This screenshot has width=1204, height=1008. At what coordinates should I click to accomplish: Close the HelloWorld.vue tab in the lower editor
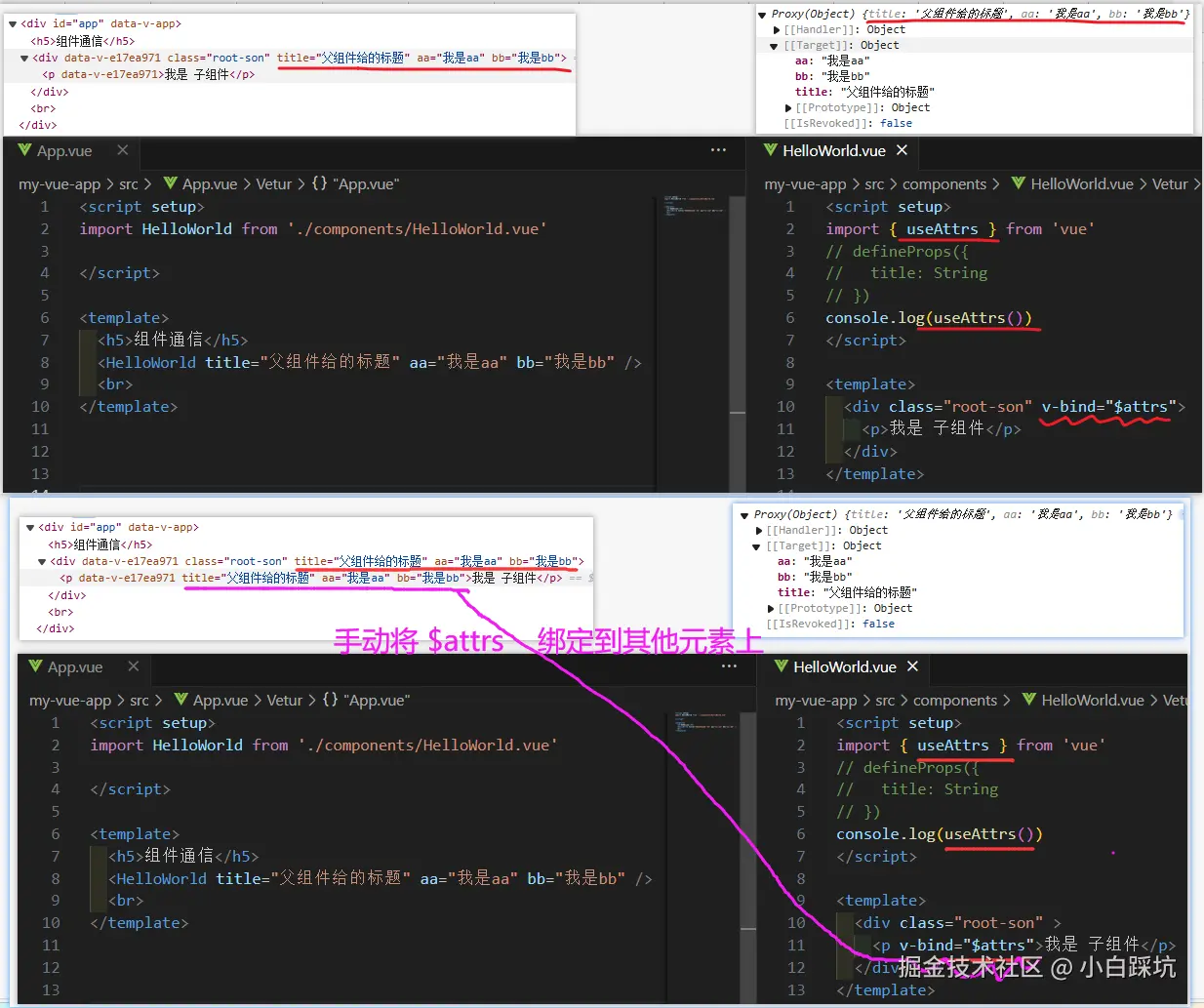(x=912, y=666)
